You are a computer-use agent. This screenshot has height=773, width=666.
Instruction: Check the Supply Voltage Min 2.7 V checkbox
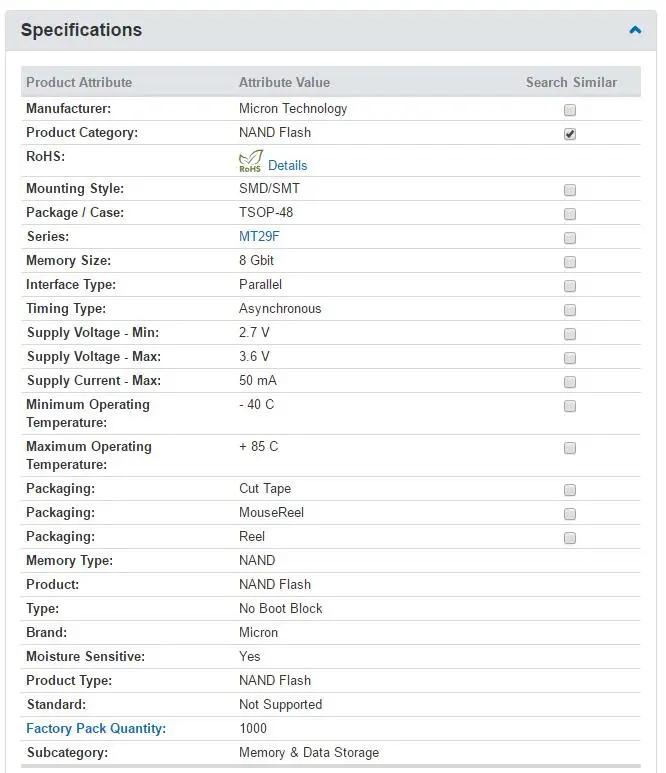[569, 334]
